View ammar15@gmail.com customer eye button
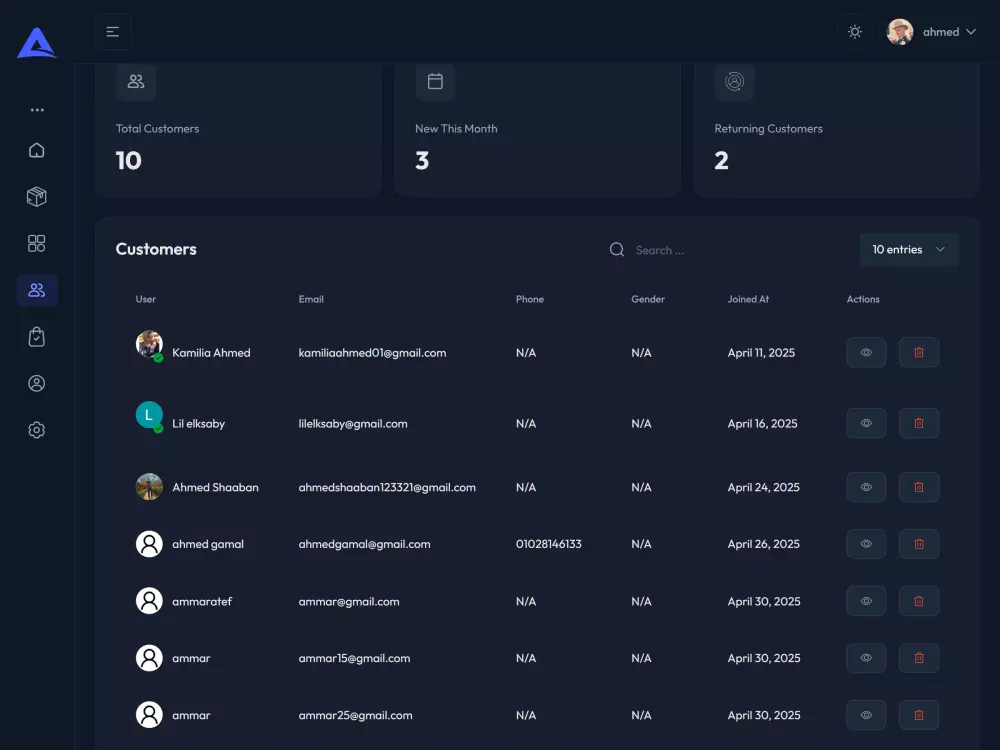Image resolution: width=1000 pixels, height=750 pixels. 866,658
